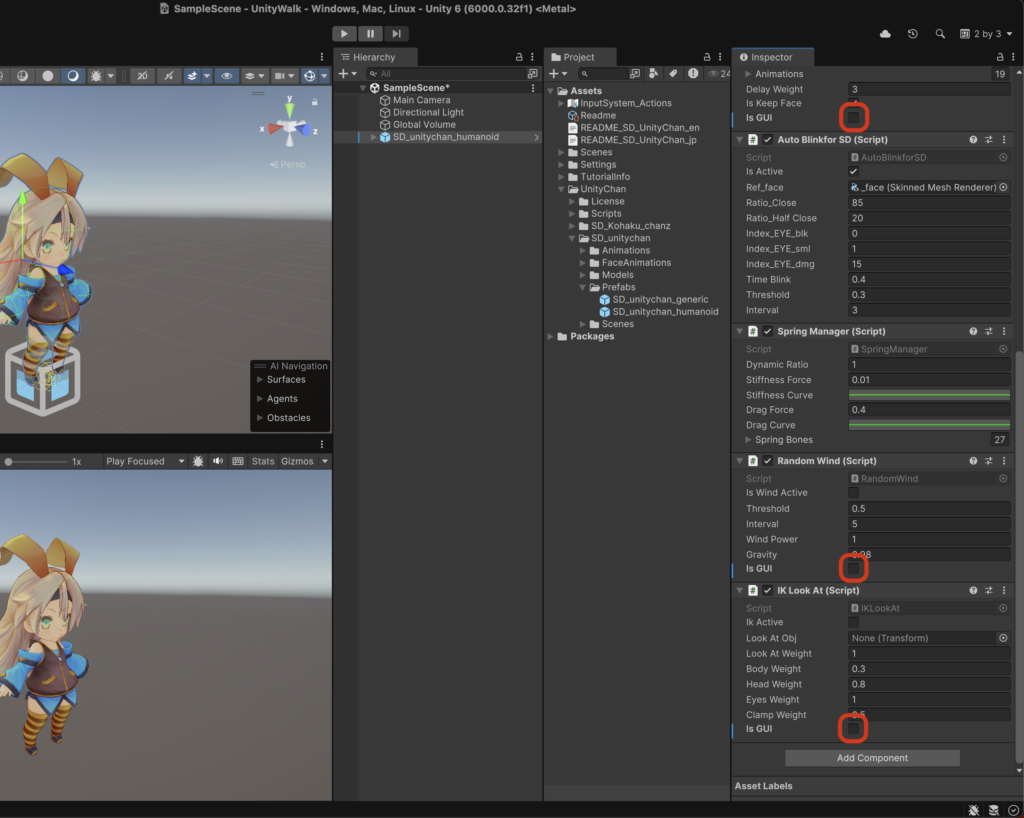
Task: Toggle the Scene gizmo rotation lock
Action: (314, 102)
